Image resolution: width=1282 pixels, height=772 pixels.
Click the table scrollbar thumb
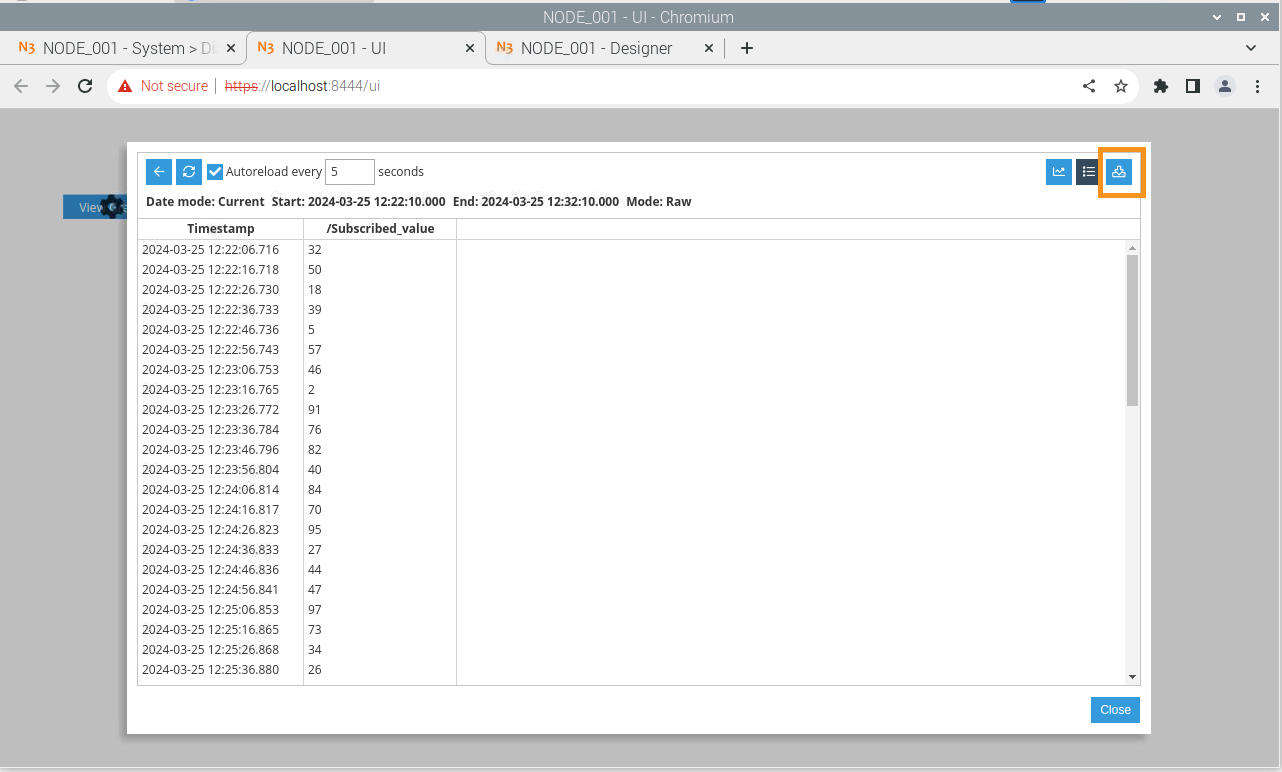pos(1132,330)
